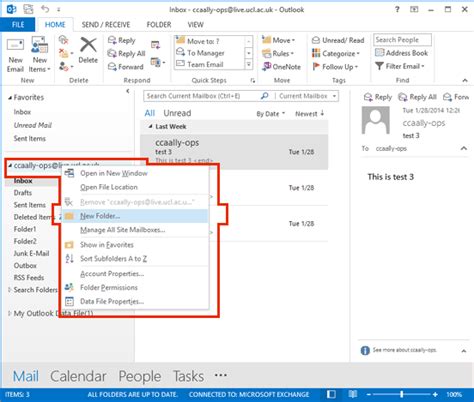Viewport: 474px width, 402px height.
Task: Click the Help question mark icon
Action: click(397, 10)
